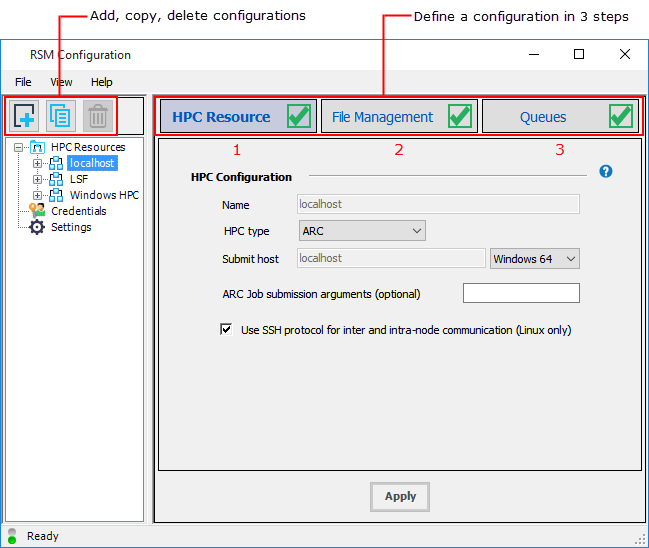This screenshot has height=548, width=649.
Task: Select HPC Resources root node
Action: pos(88,147)
